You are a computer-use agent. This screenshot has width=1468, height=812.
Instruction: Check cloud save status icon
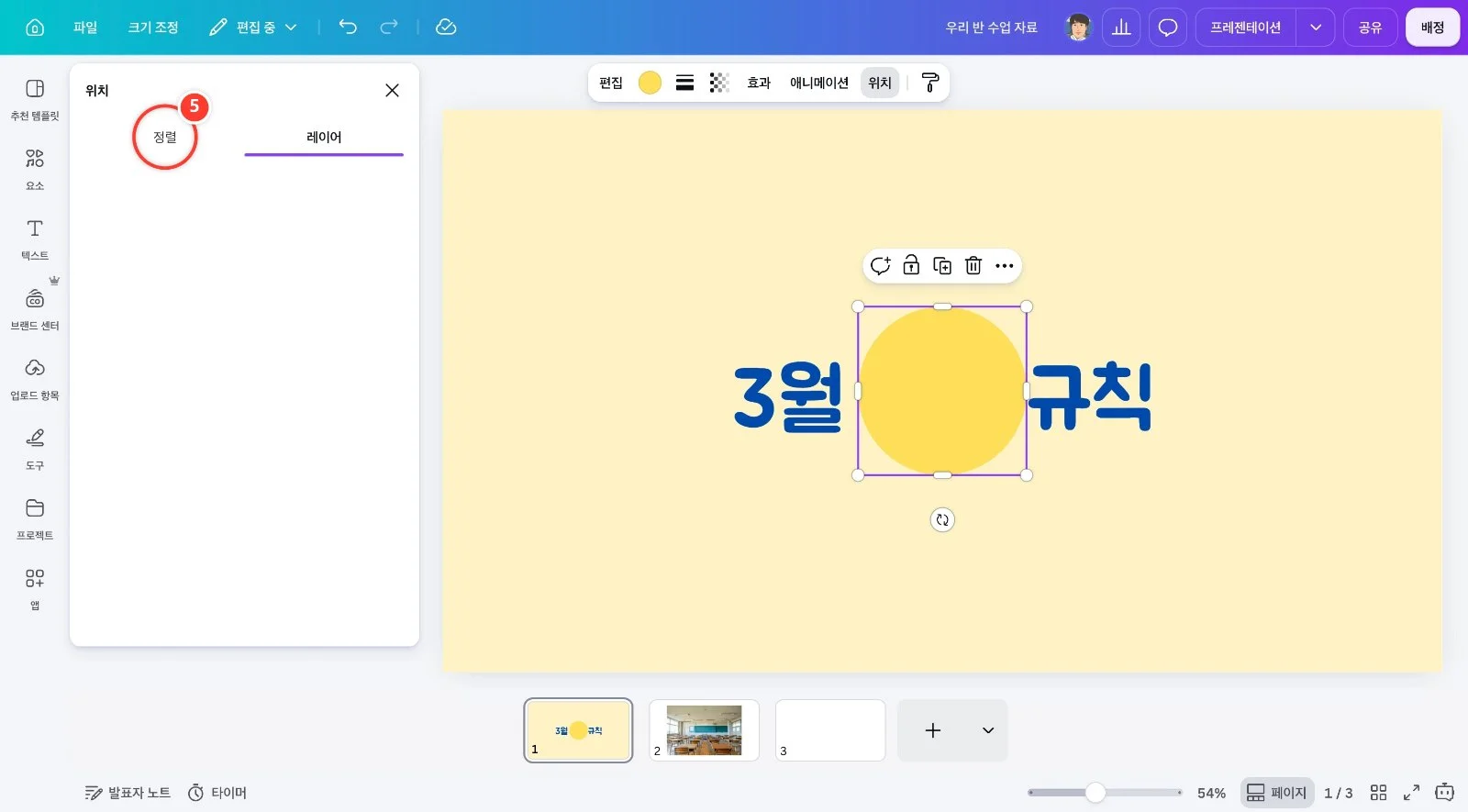click(x=446, y=28)
